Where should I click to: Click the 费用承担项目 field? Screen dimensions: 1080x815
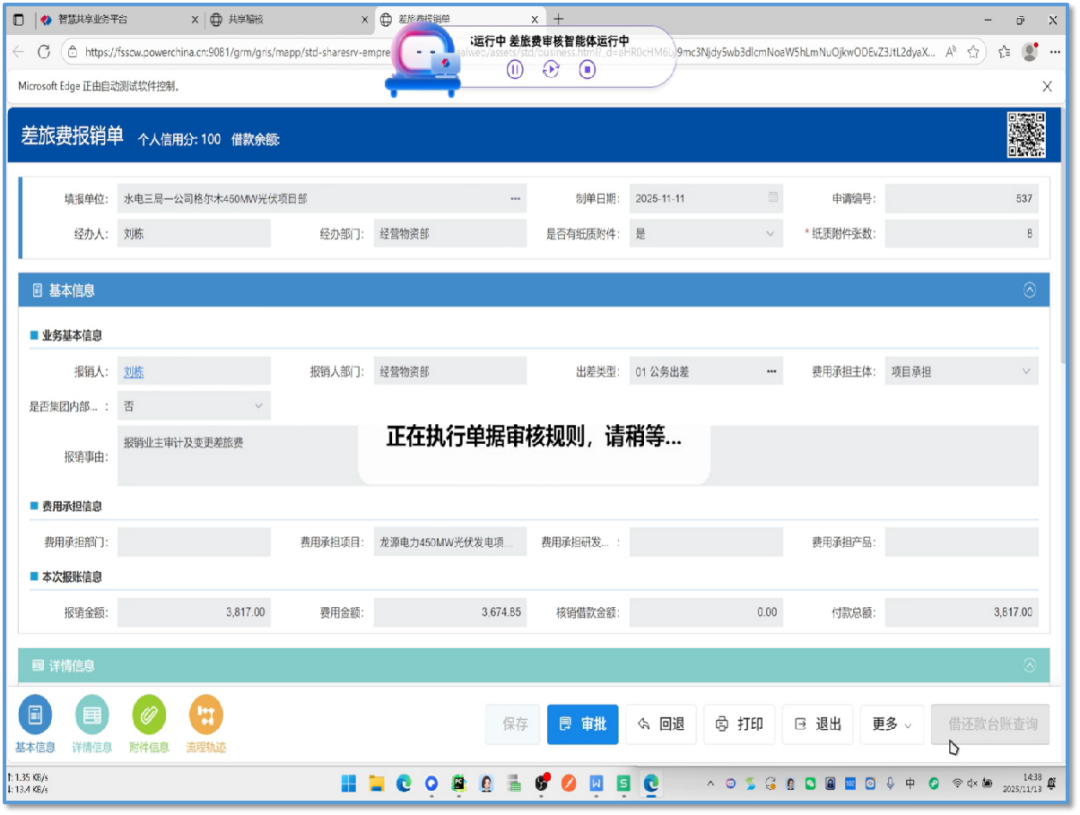click(450, 542)
